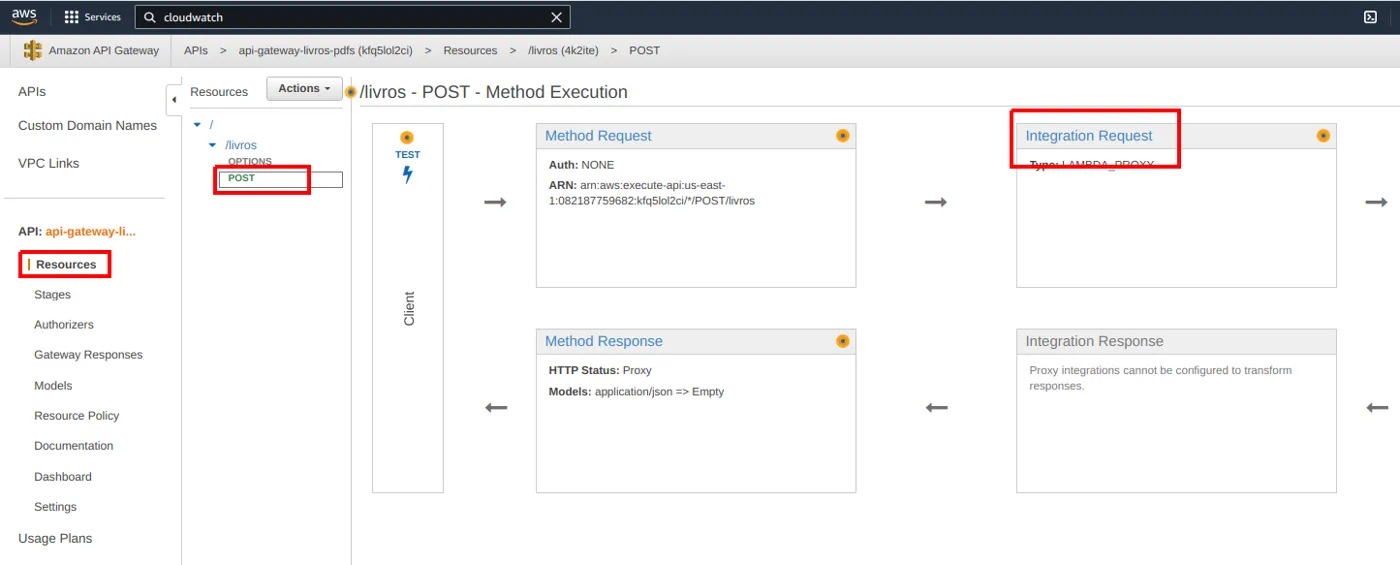Click the Integration Response heading
The image size is (1400, 565).
point(1094,341)
